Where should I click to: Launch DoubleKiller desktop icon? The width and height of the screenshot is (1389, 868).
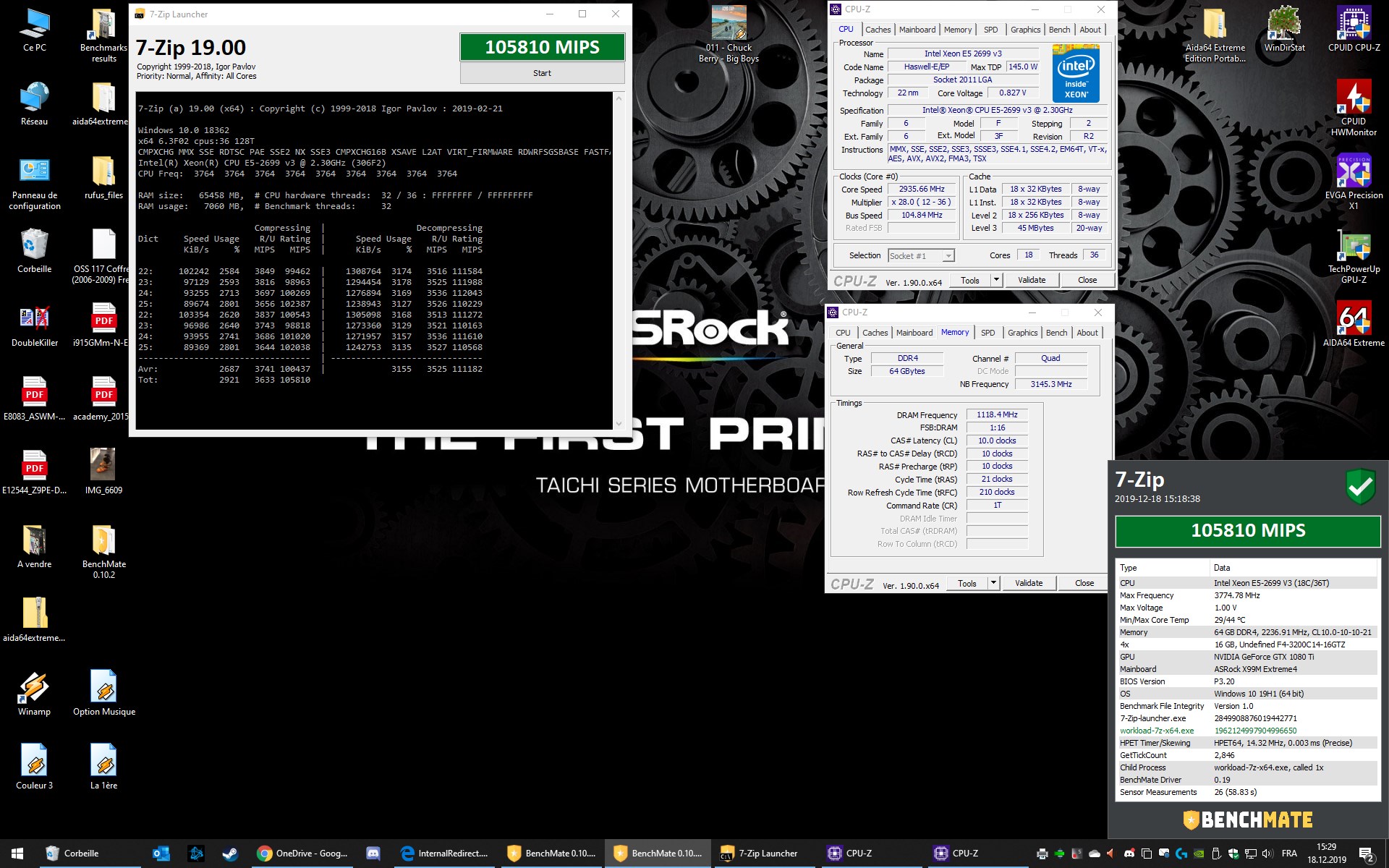coord(34,325)
